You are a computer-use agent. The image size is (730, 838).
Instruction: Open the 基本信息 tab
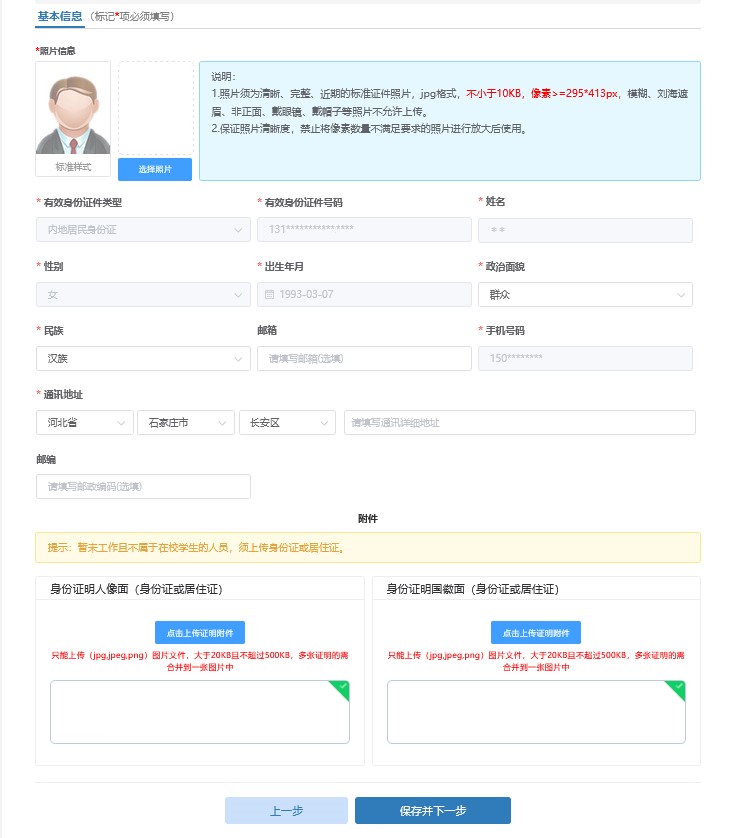click(x=59, y=17)
